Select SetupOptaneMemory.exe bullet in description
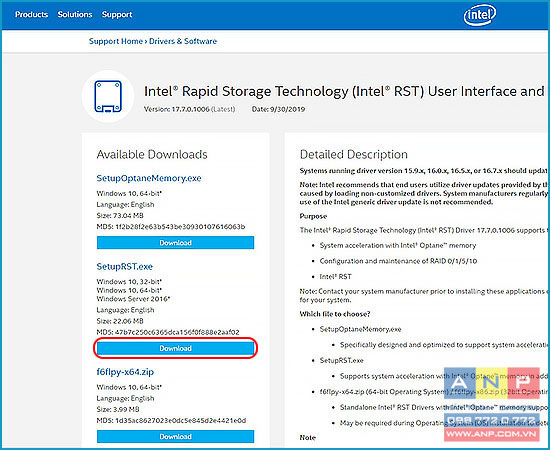Image resolution: width=550 pixels, height=450 pixels. 360,329
